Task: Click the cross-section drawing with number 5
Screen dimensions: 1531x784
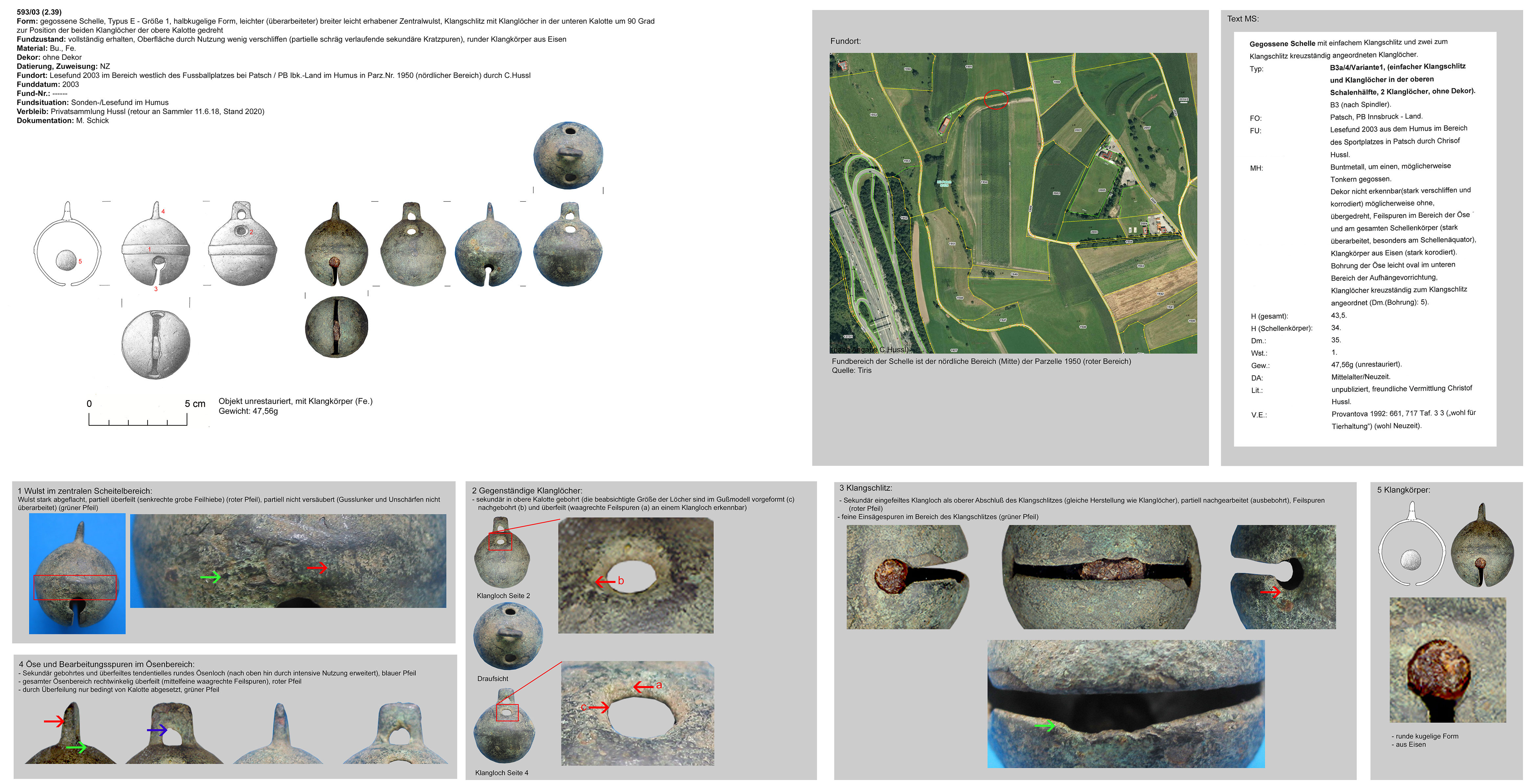Action: point(67,245)
